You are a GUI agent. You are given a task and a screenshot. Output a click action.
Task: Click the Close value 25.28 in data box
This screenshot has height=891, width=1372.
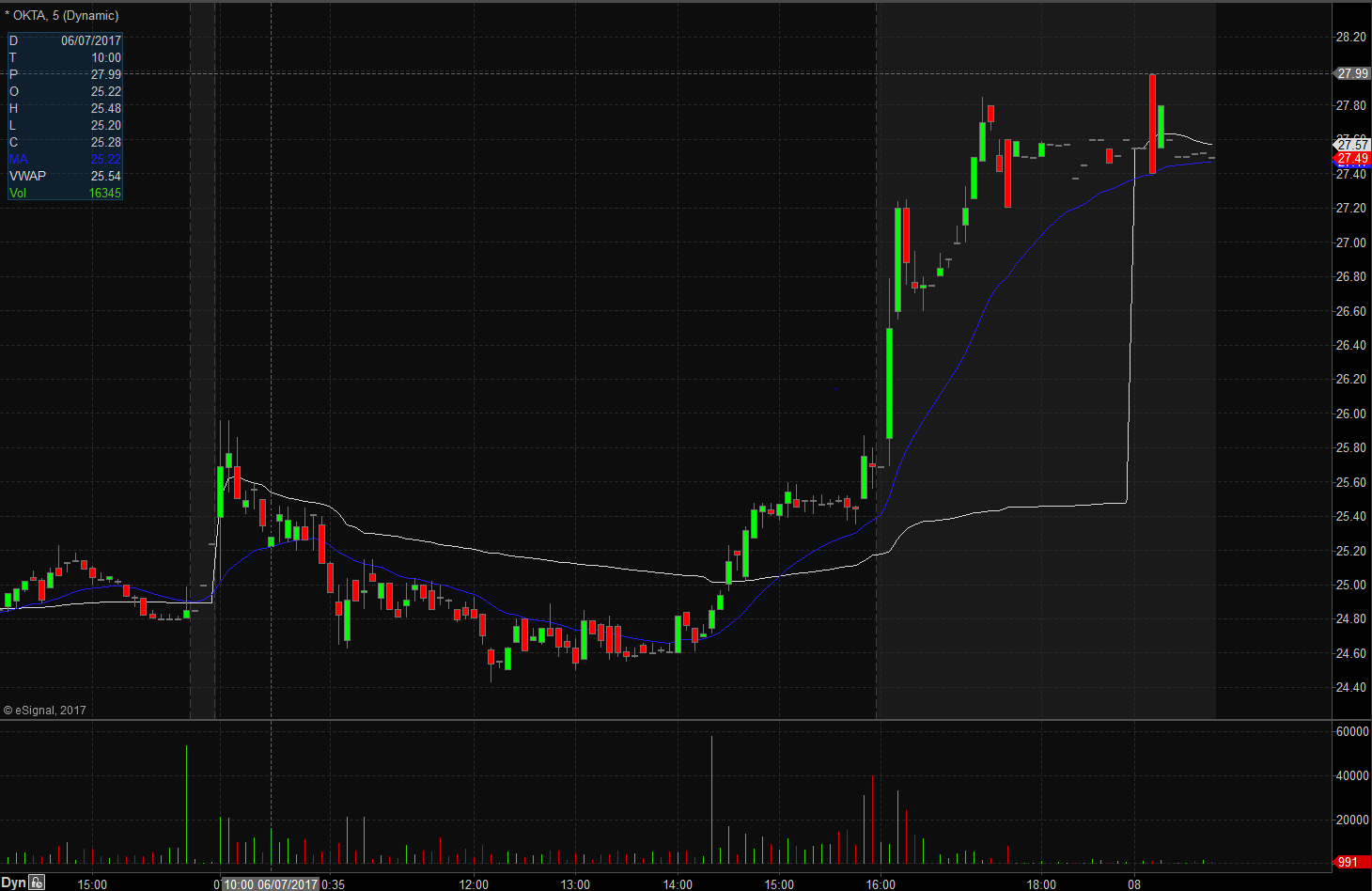106,142
